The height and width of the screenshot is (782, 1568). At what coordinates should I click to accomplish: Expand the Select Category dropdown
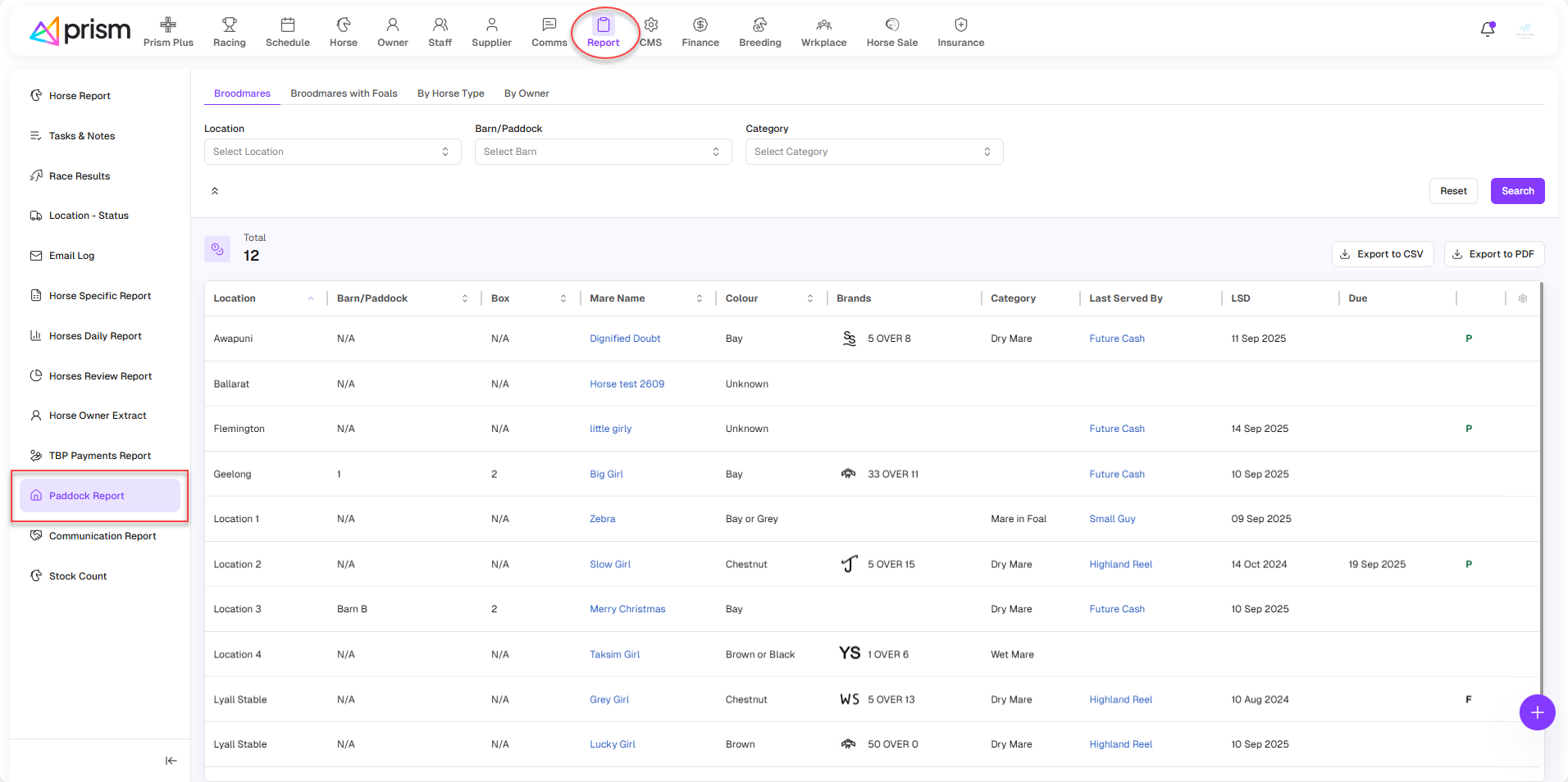(x=873, y=152)
